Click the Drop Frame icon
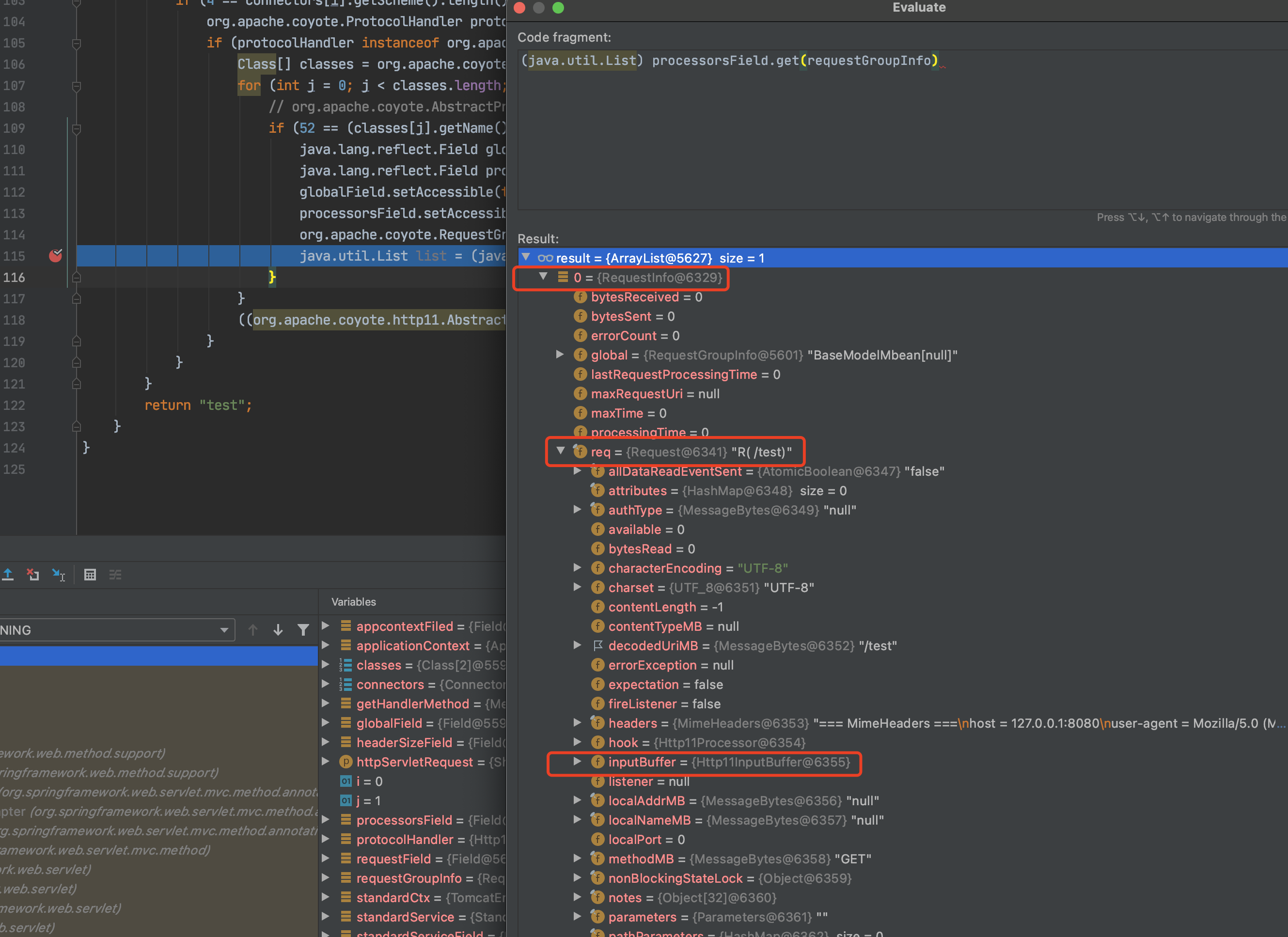1288x937 pixels. pyautogui.click(x=33, y=575)
